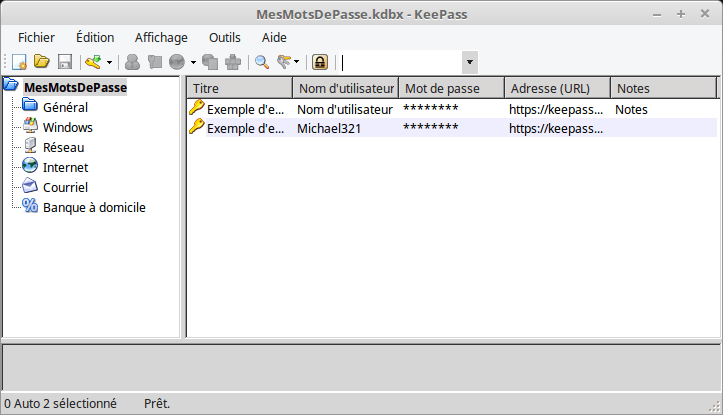Click the Notes cell of first entry

click(x=631, y=109)
